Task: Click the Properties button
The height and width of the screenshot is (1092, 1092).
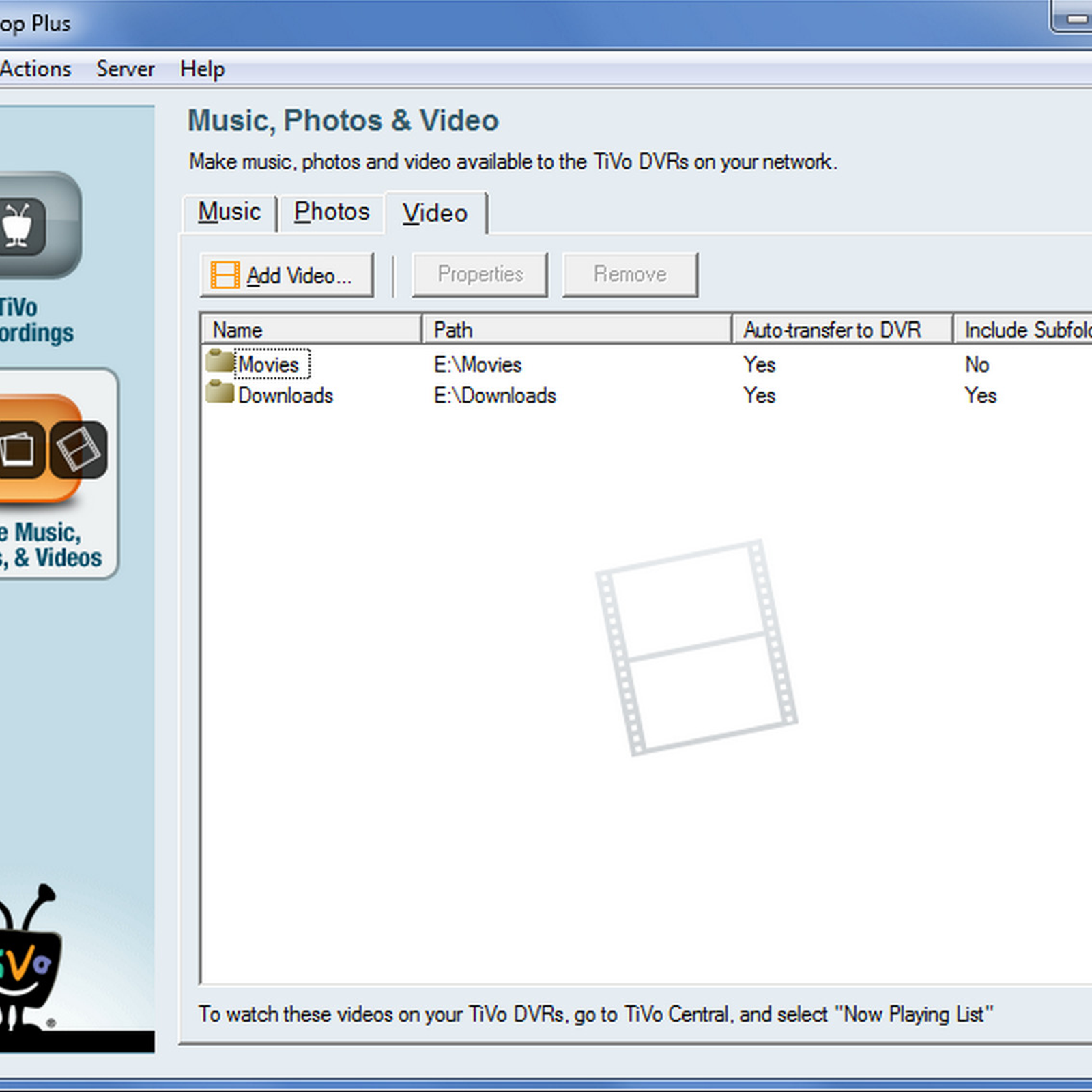Action: pos(480,274)
